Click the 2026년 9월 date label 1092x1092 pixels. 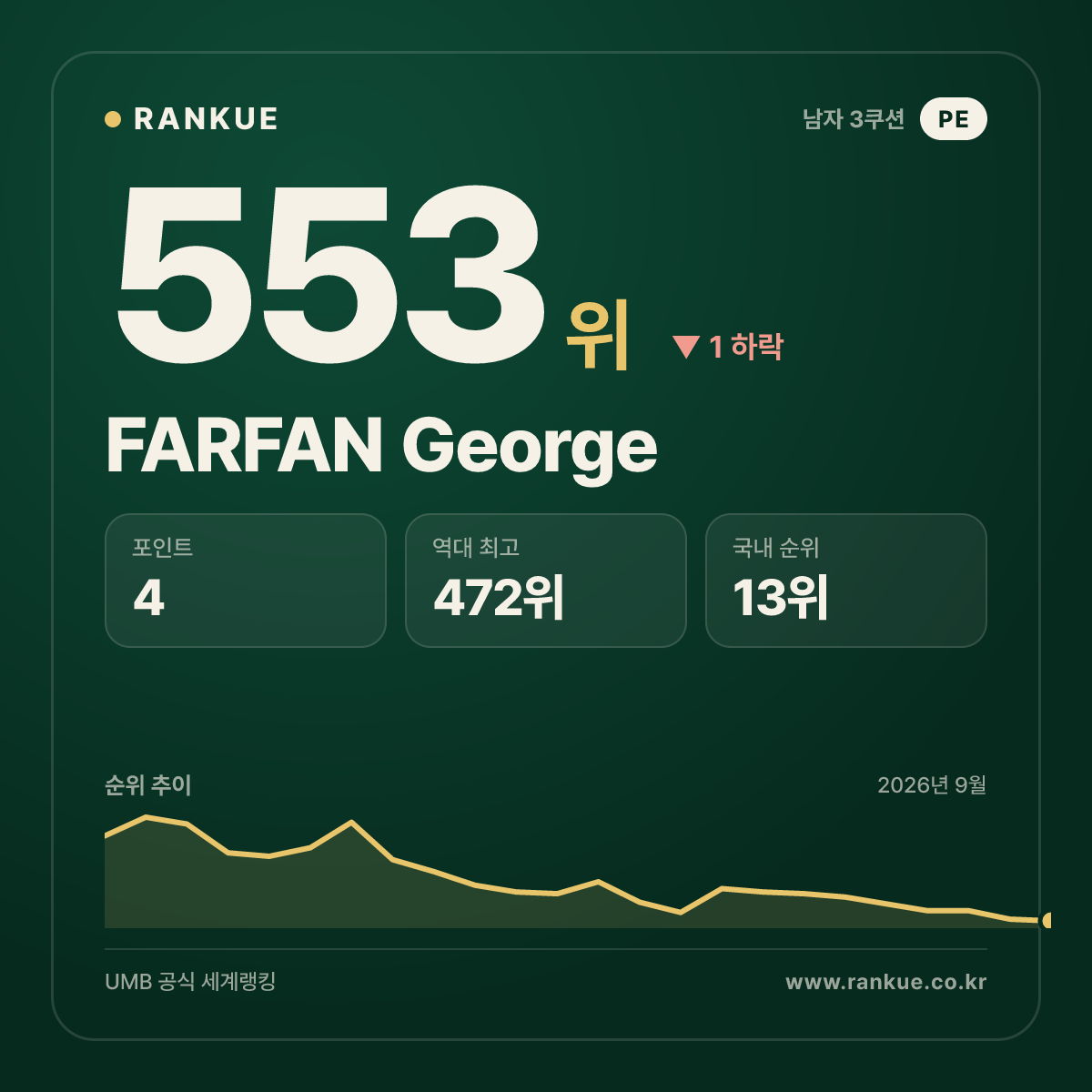(x=932, y=785)
